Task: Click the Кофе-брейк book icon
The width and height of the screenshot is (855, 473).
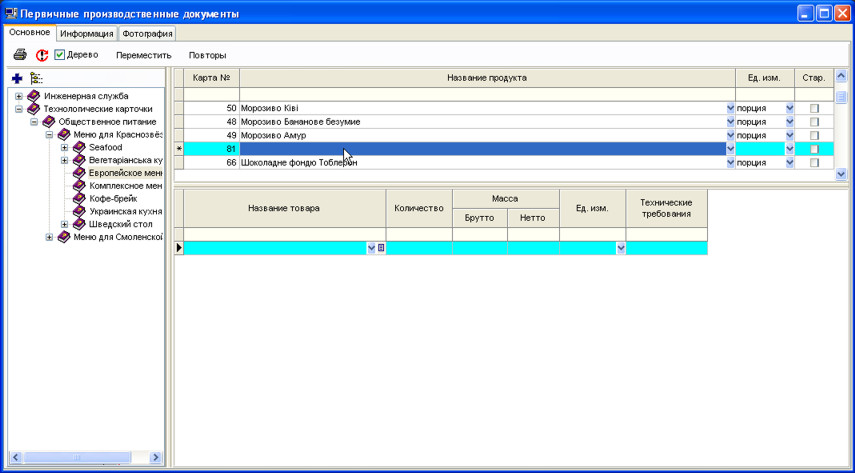Action: click(x=79, y=199)
